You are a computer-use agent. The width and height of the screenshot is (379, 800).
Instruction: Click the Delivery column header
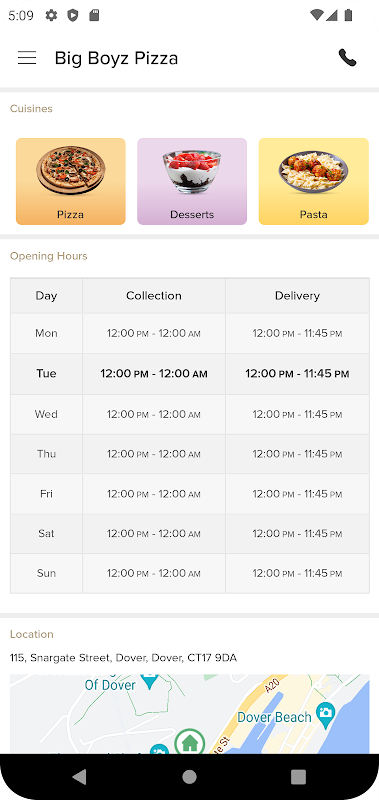(297, 295)
